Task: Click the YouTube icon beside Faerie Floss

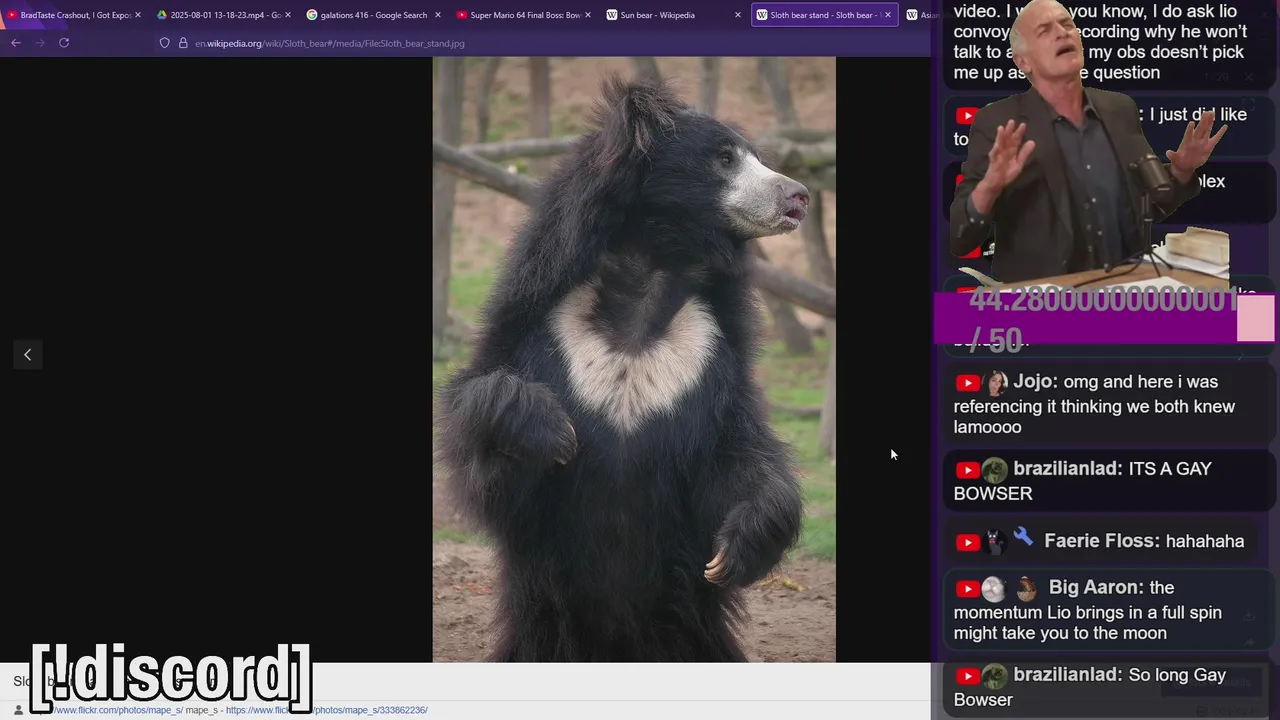Action: pyautogui.click(x=967, y=542)
